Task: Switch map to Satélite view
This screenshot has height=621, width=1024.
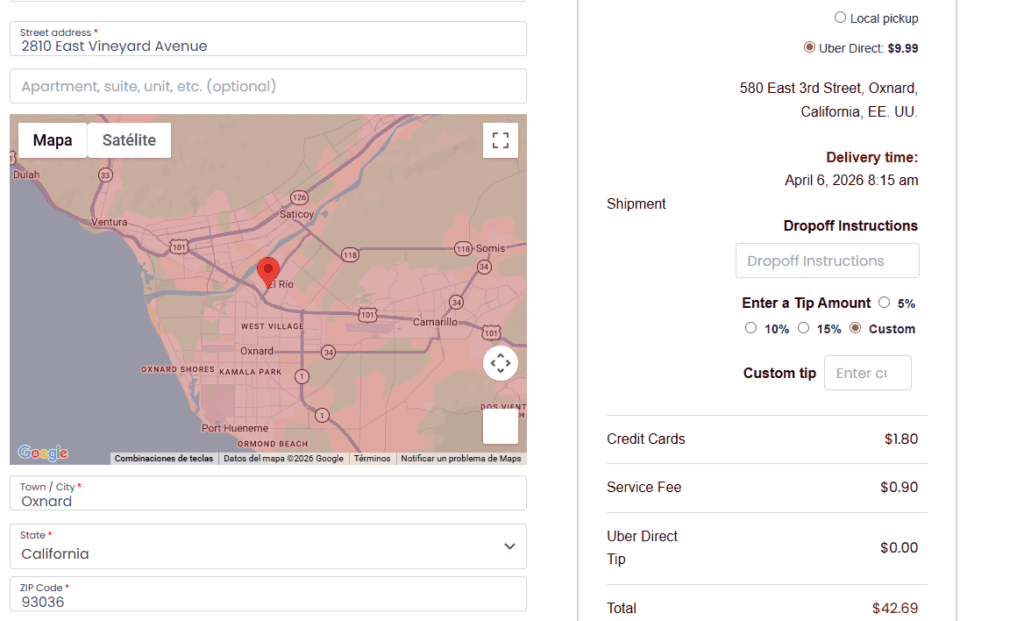Action: pos(129,140)
